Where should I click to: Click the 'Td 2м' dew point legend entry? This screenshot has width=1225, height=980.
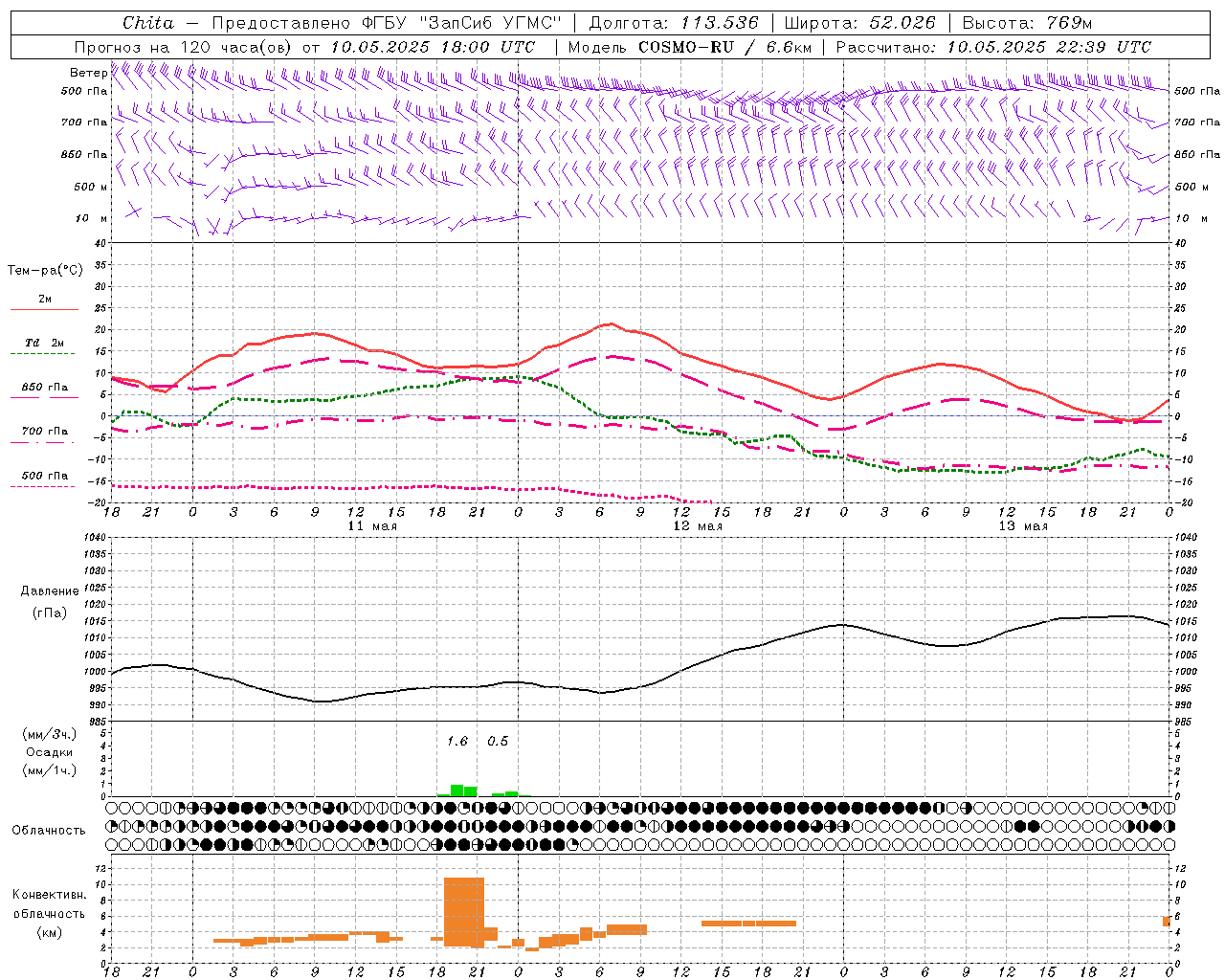(45, 343)
